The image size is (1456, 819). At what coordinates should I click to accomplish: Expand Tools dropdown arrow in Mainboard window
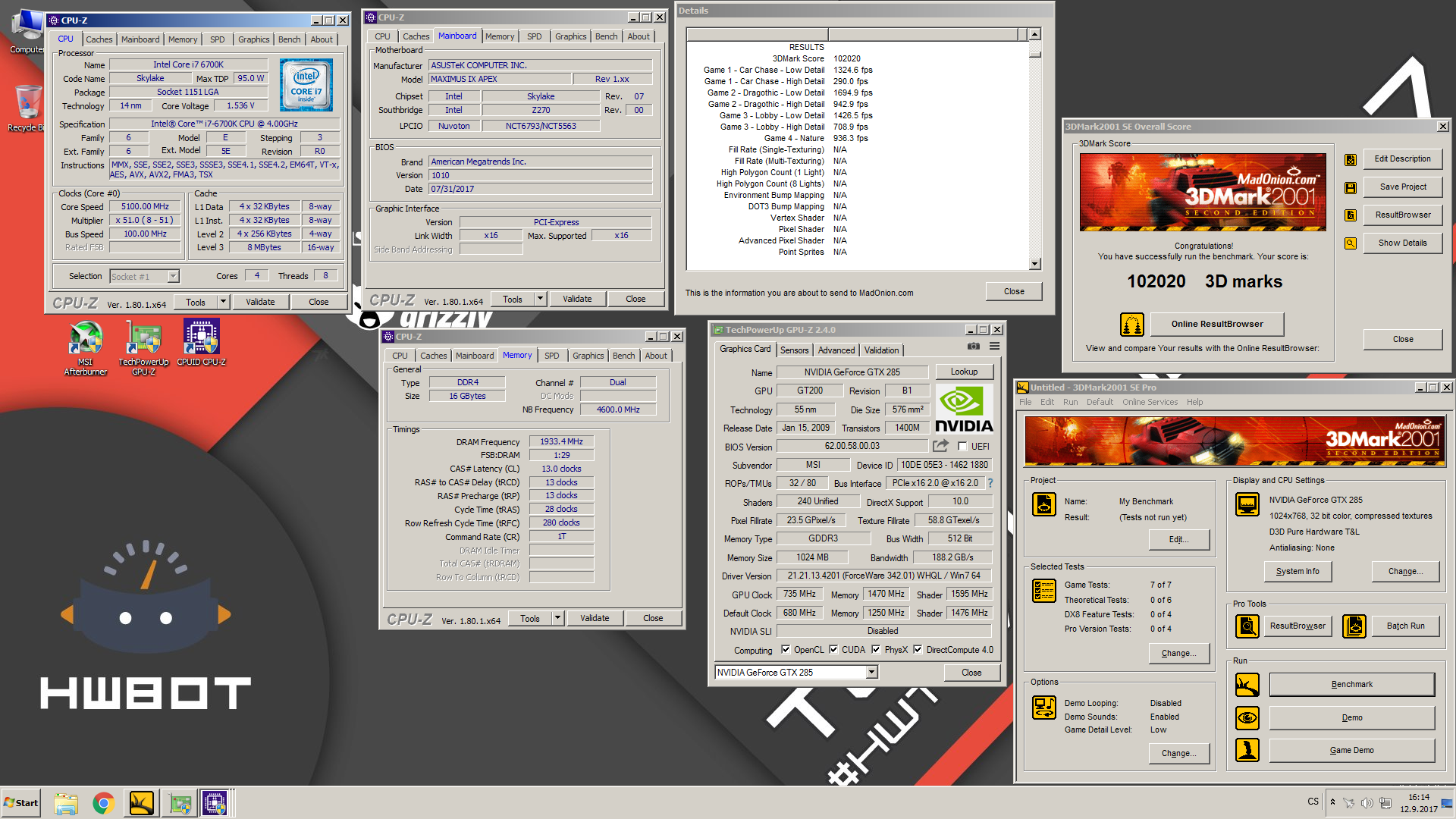point(540,299)
